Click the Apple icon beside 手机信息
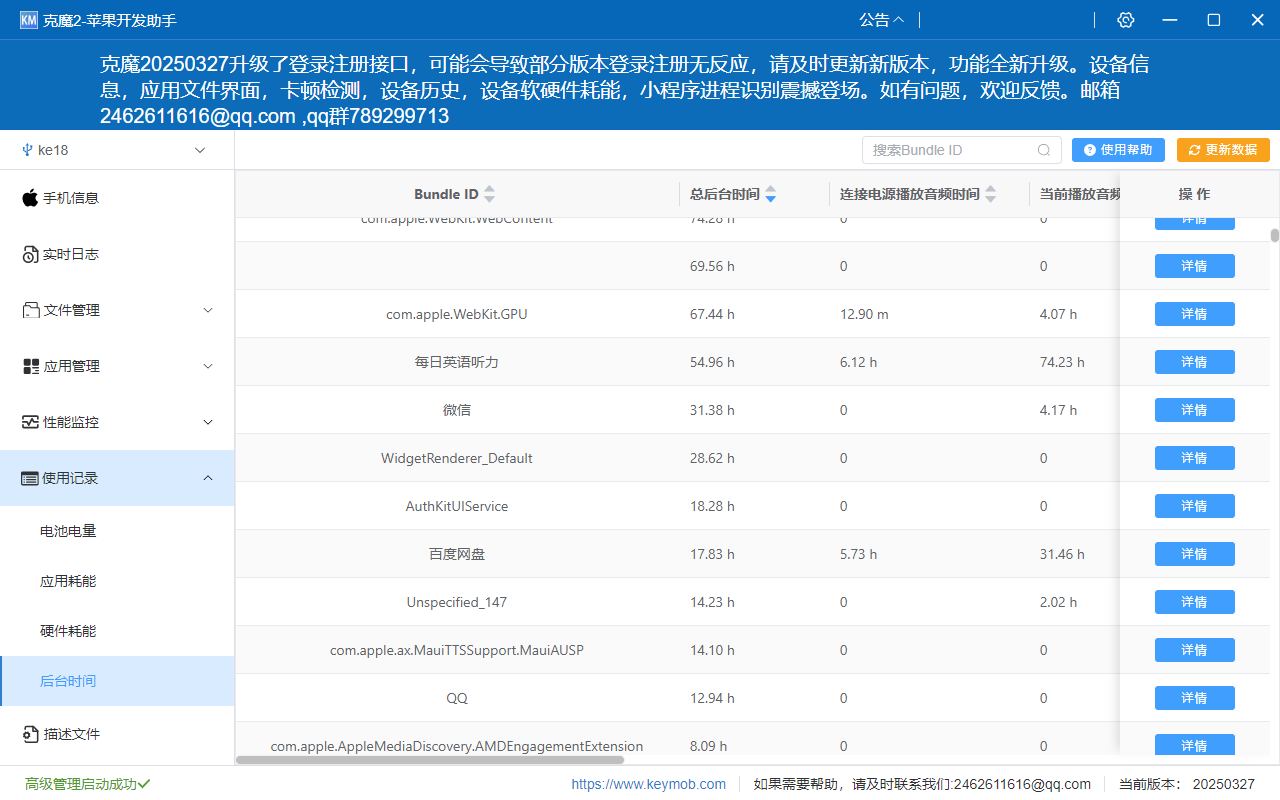The width and height of the screenshot is (1280, 800). coord(30,198)
